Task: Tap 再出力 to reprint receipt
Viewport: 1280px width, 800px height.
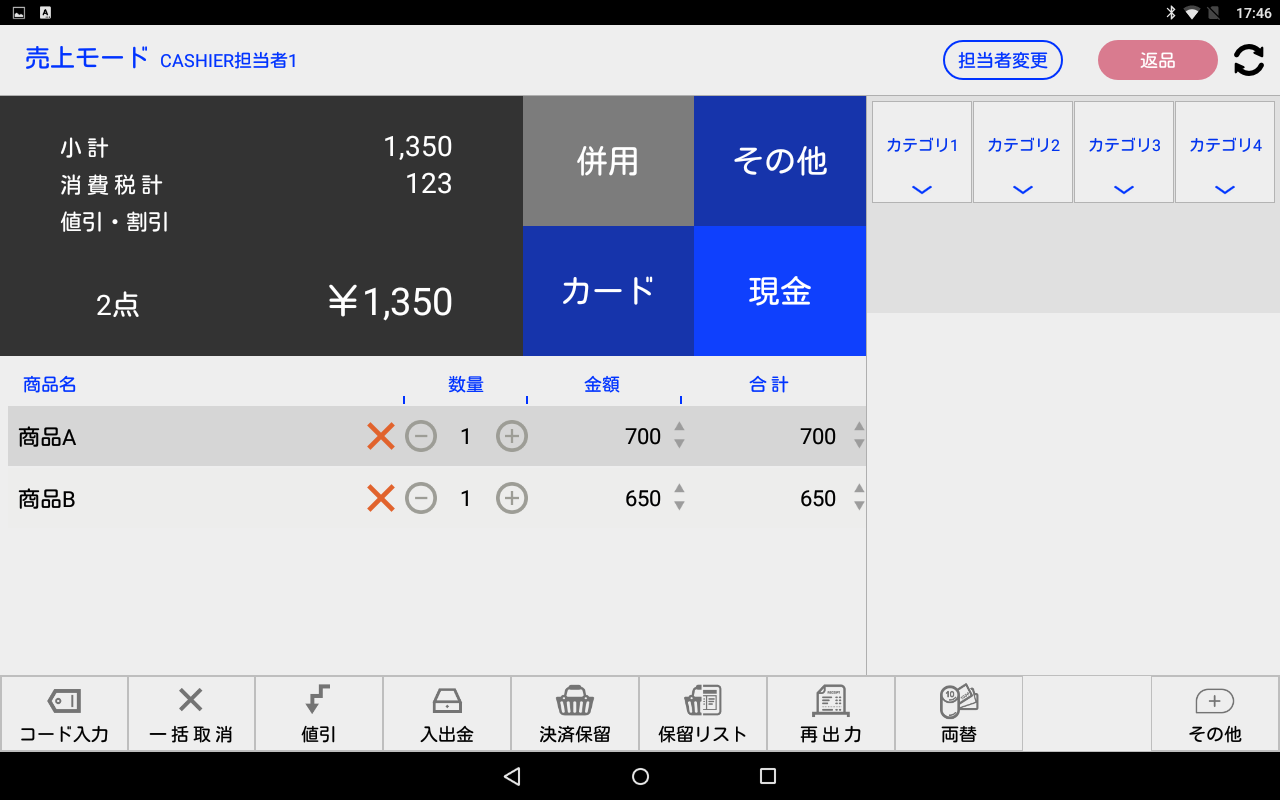Action: click(x=831, y=714)
